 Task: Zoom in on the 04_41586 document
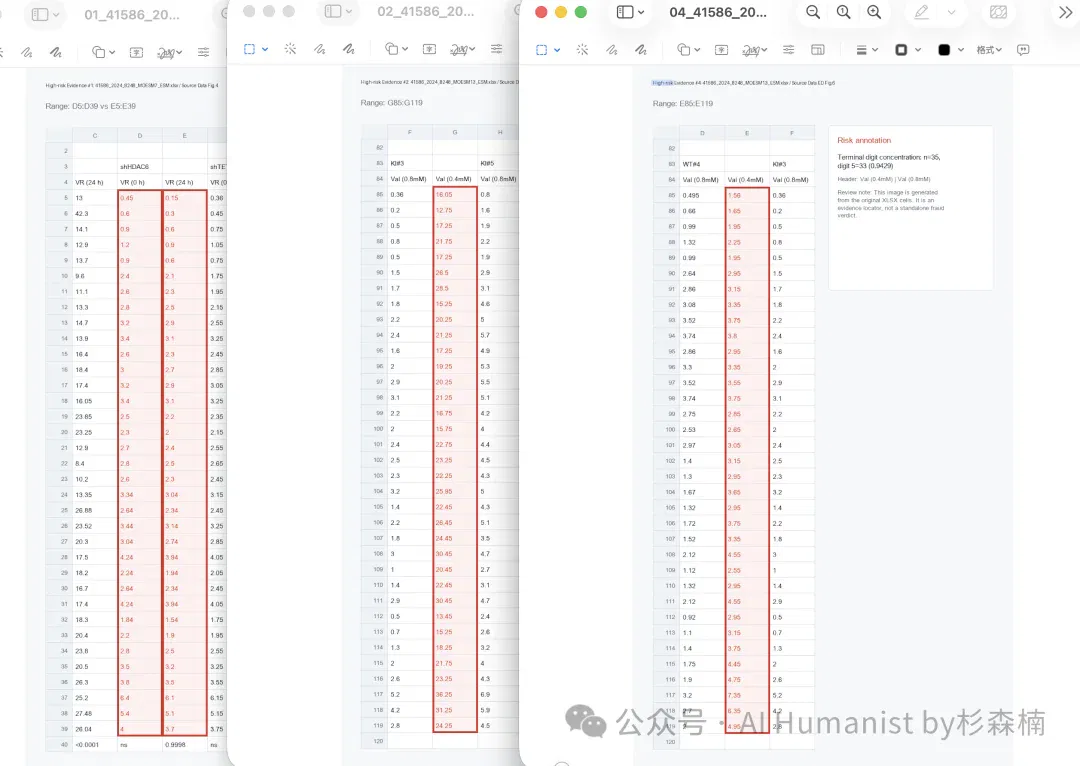[874, 12]
